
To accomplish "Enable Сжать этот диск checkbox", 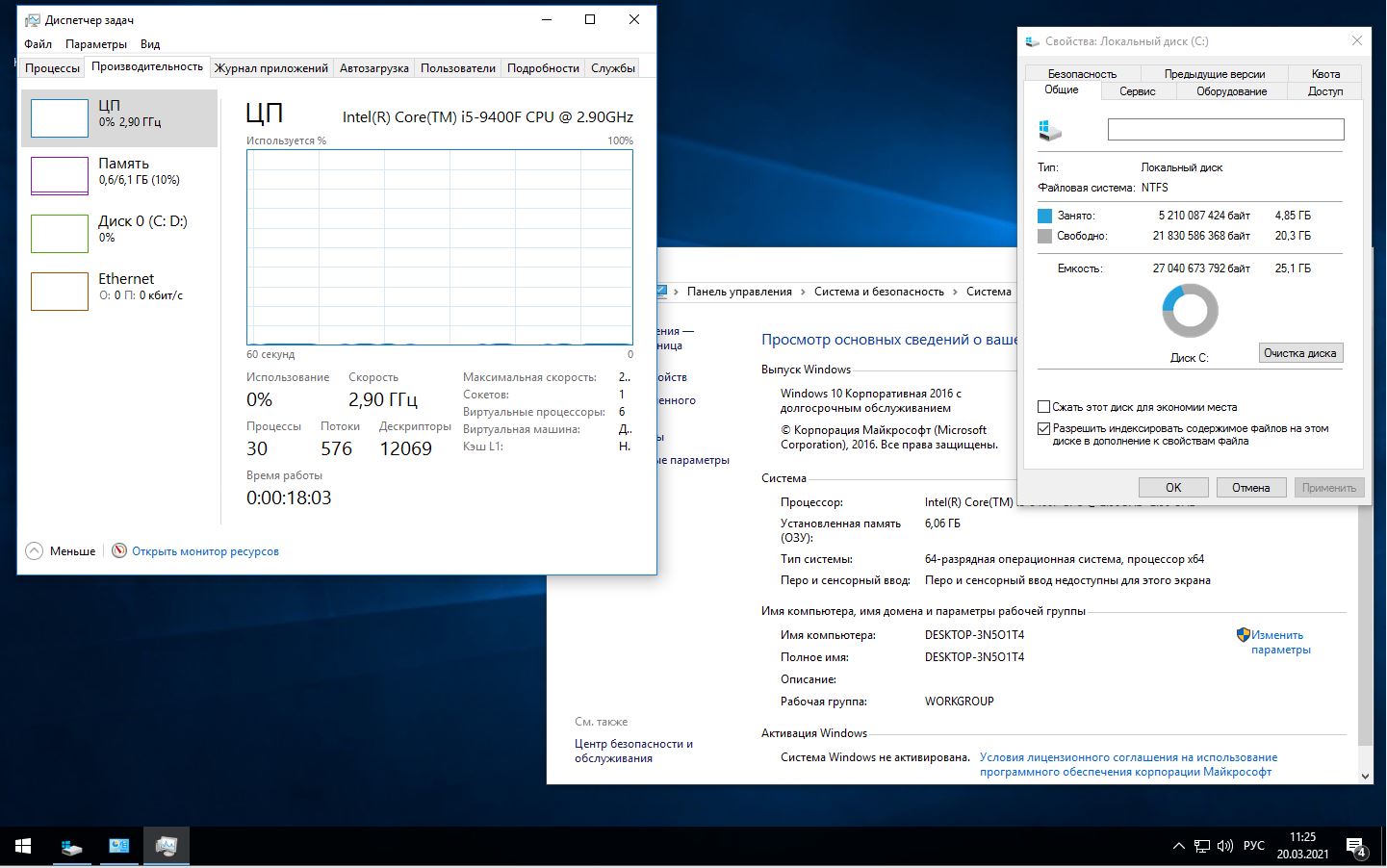I will point(1043,407).
